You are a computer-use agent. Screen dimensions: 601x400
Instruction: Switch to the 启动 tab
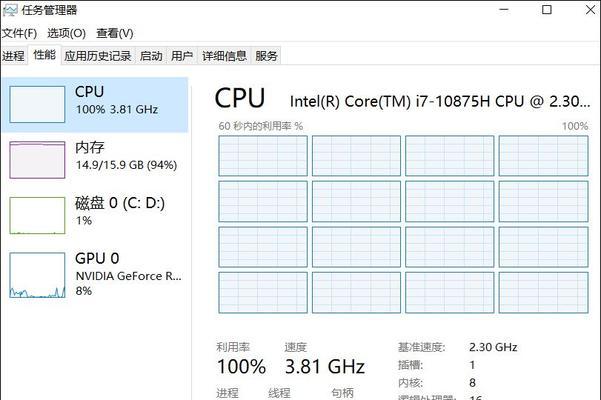click(x=151, y=56)
